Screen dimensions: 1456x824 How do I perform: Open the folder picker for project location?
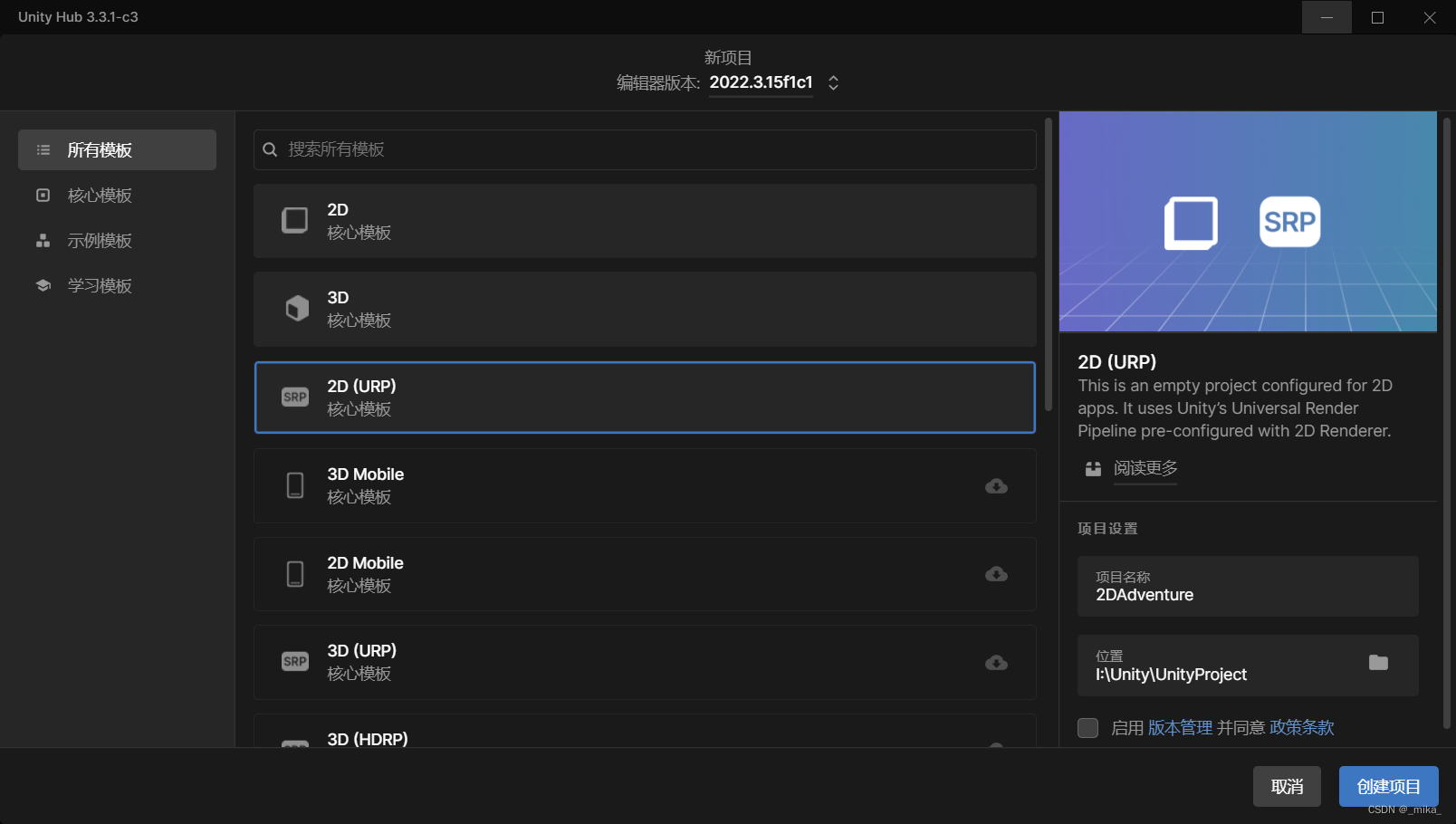1379,663
